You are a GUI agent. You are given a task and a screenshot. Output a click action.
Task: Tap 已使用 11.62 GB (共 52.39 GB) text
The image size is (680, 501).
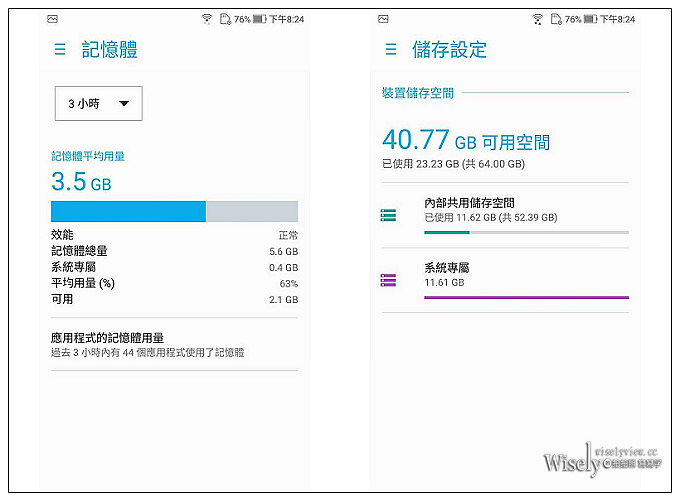tap(491, 217)
